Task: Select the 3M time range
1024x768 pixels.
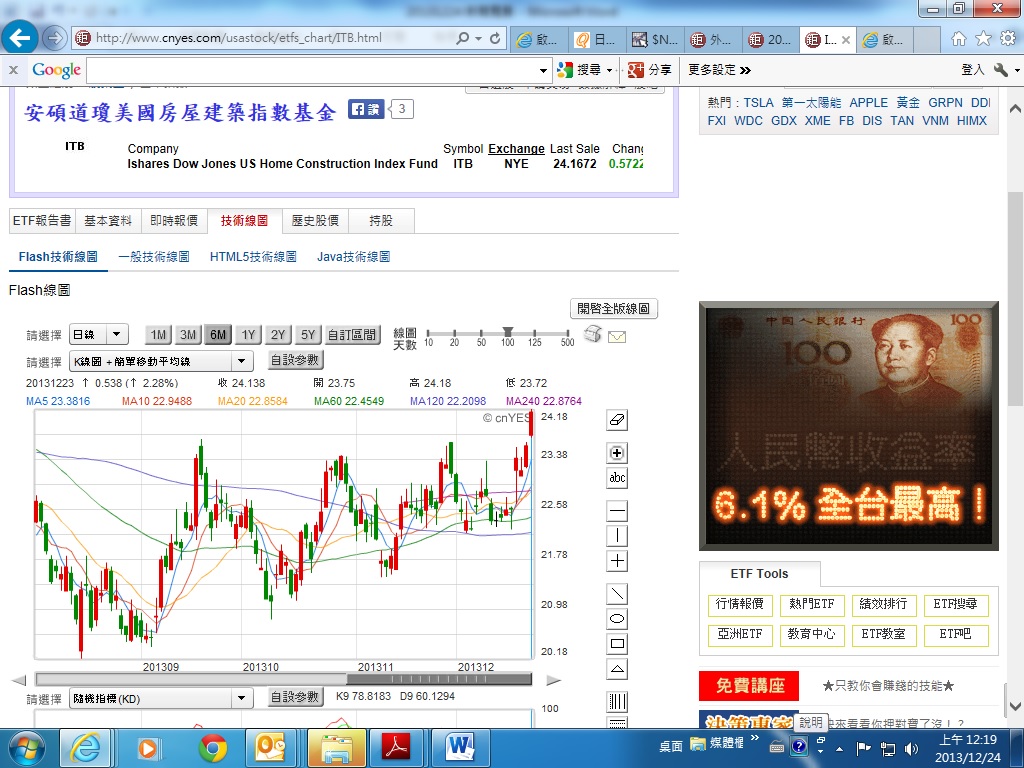Action: point(188,335)
